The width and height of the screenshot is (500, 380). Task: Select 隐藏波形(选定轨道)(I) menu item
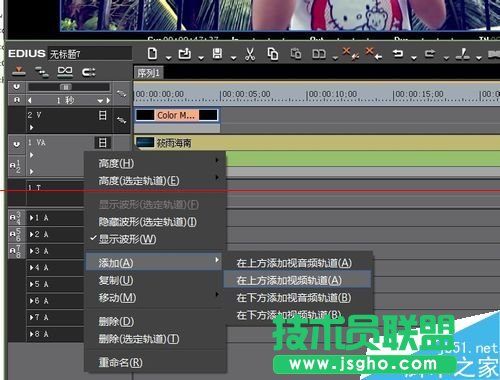pyautogui.click(x=155, y=222)
